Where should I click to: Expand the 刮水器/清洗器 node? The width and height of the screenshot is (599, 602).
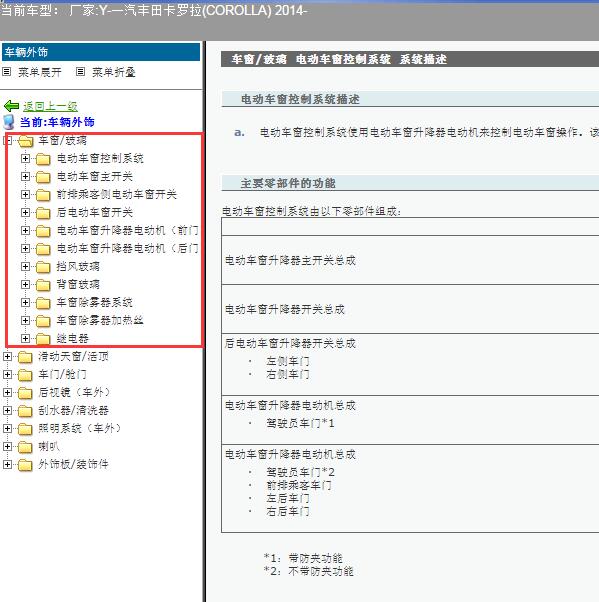click(7, 410)
